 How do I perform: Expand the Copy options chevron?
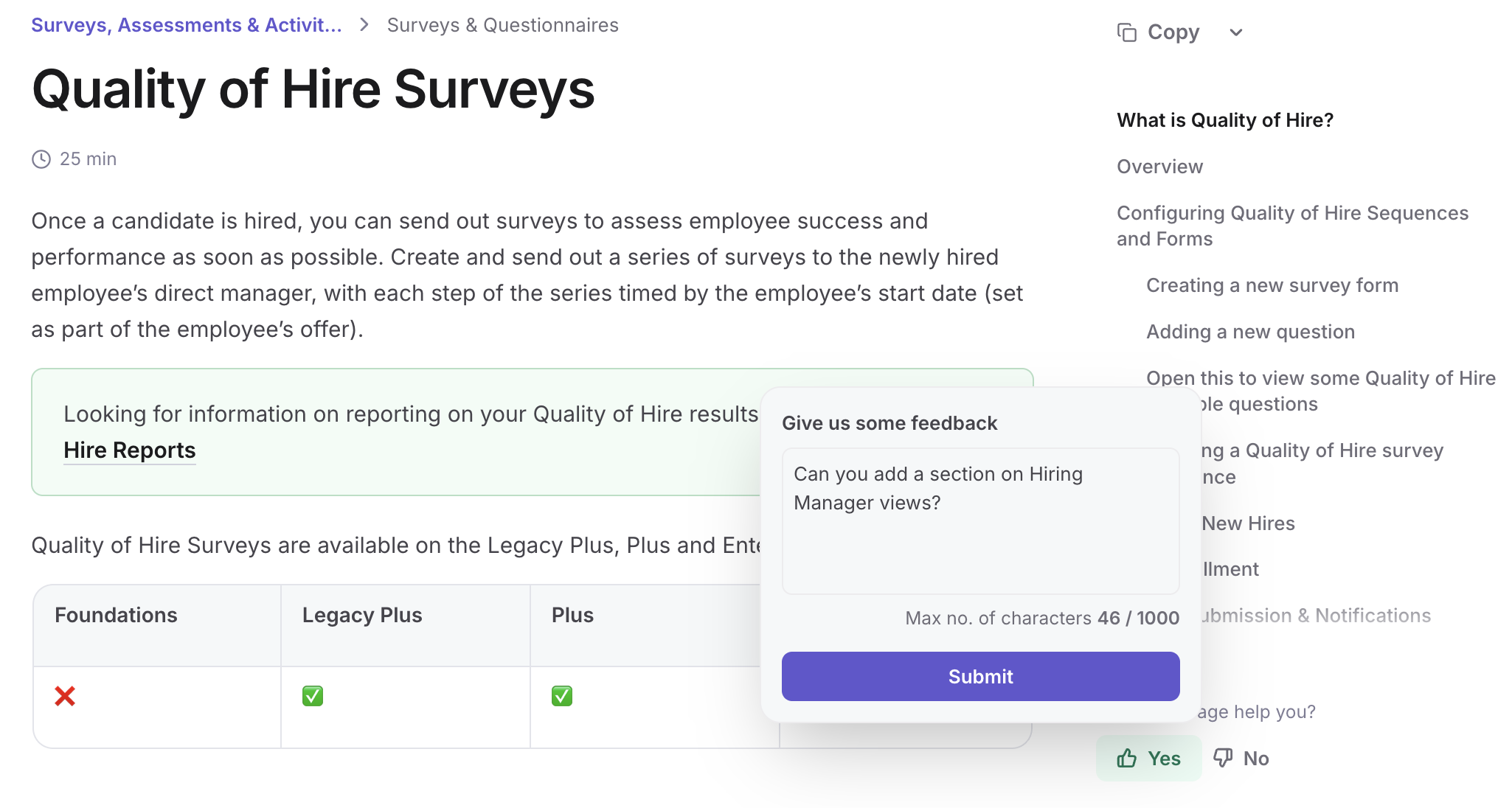tap(1236, 32)
